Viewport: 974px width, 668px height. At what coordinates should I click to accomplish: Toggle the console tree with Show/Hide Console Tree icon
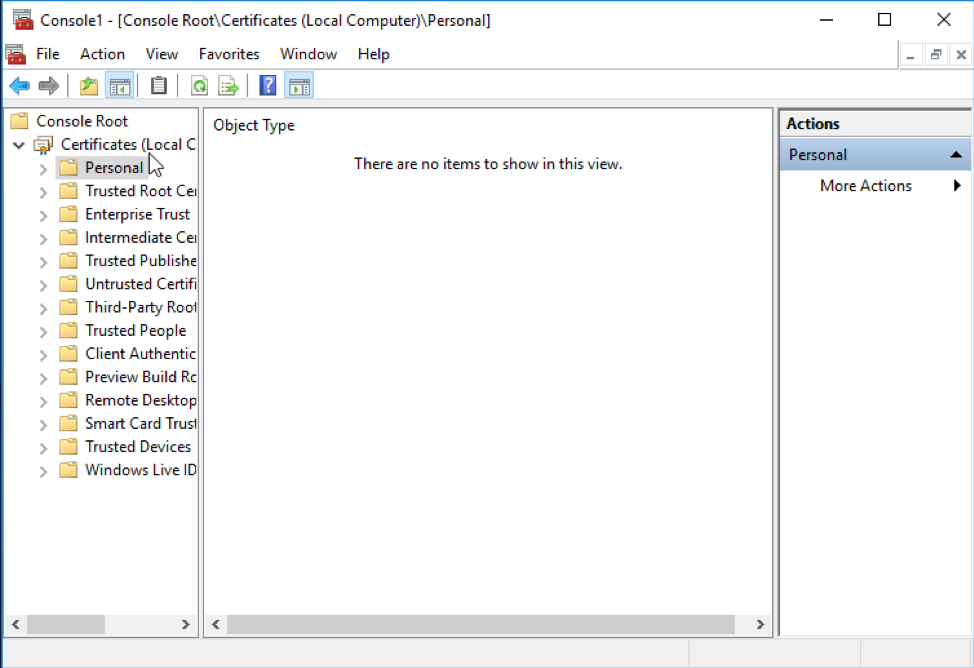[119, 85]
